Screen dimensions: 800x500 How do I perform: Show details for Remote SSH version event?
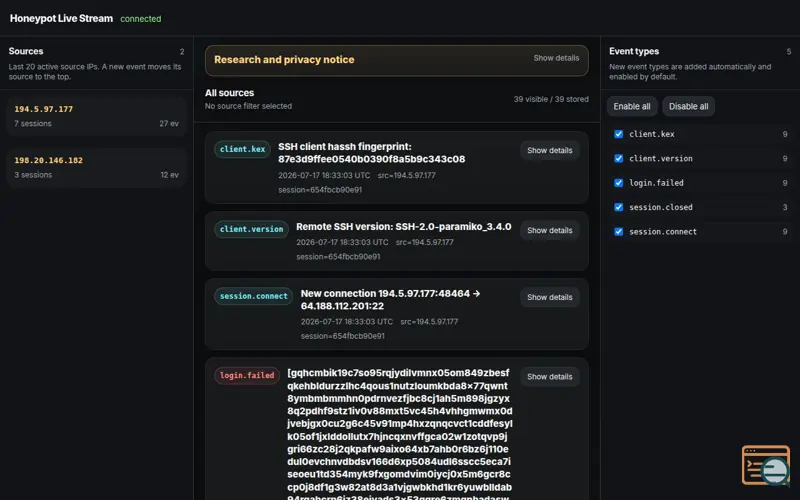click(549, 231)
